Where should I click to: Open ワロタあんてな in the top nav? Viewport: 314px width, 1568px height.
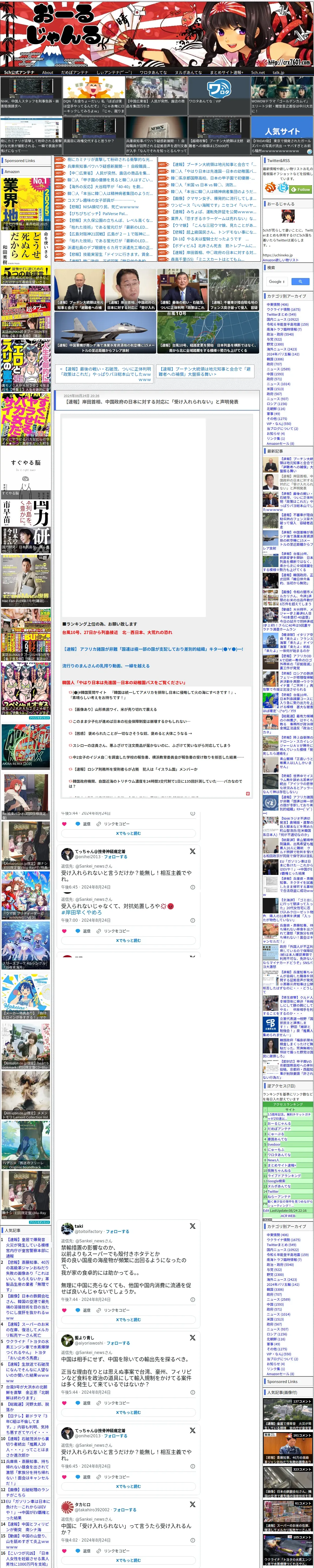tap(153, 72)
